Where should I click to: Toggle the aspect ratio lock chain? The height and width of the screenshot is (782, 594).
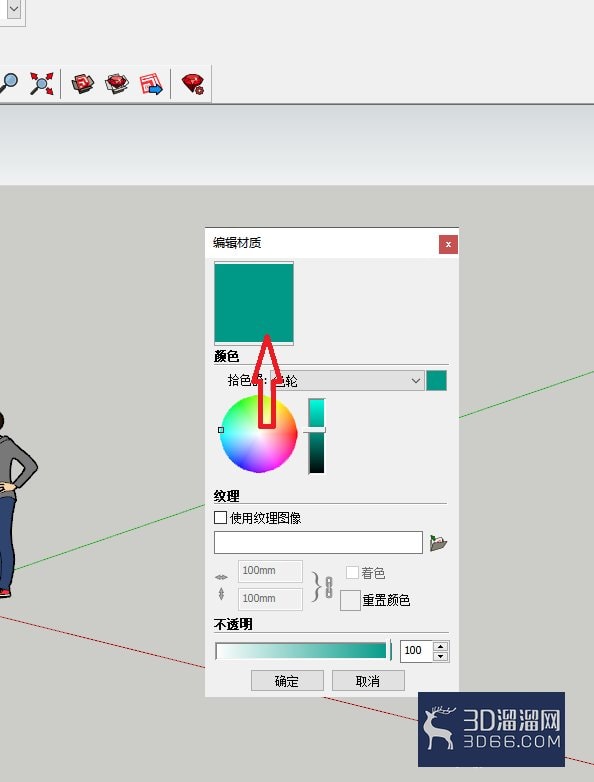tap(329, 587)
